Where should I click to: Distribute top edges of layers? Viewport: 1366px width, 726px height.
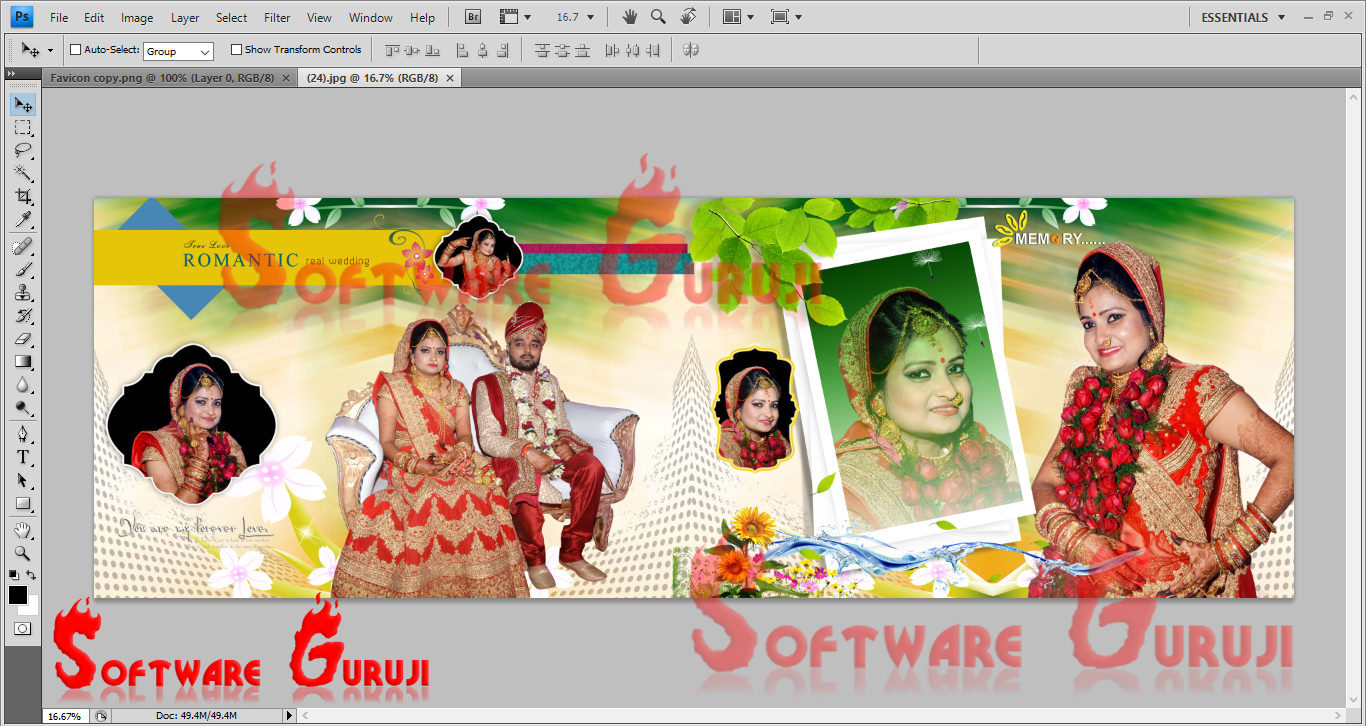(x=542, y=50)
